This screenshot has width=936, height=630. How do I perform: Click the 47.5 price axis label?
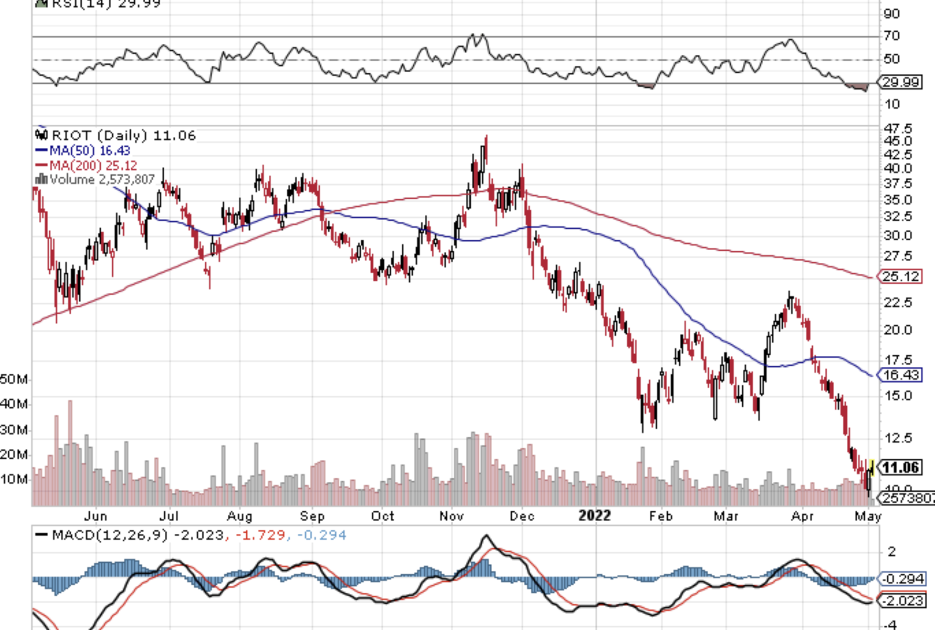tap(897, 129)
